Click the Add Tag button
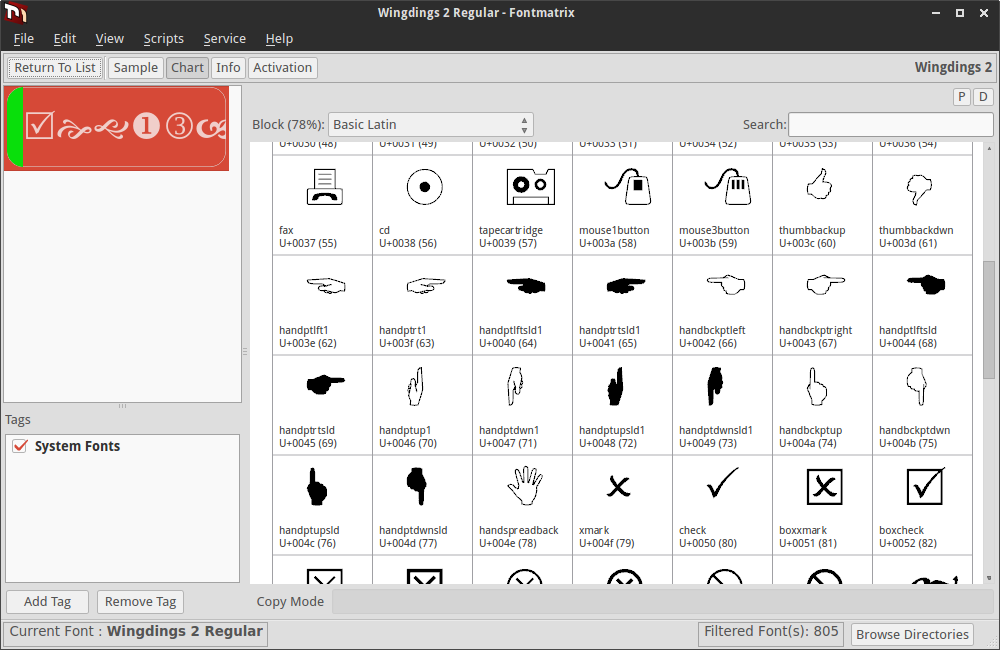1000x650 pixels. click(x=47, y=602)
